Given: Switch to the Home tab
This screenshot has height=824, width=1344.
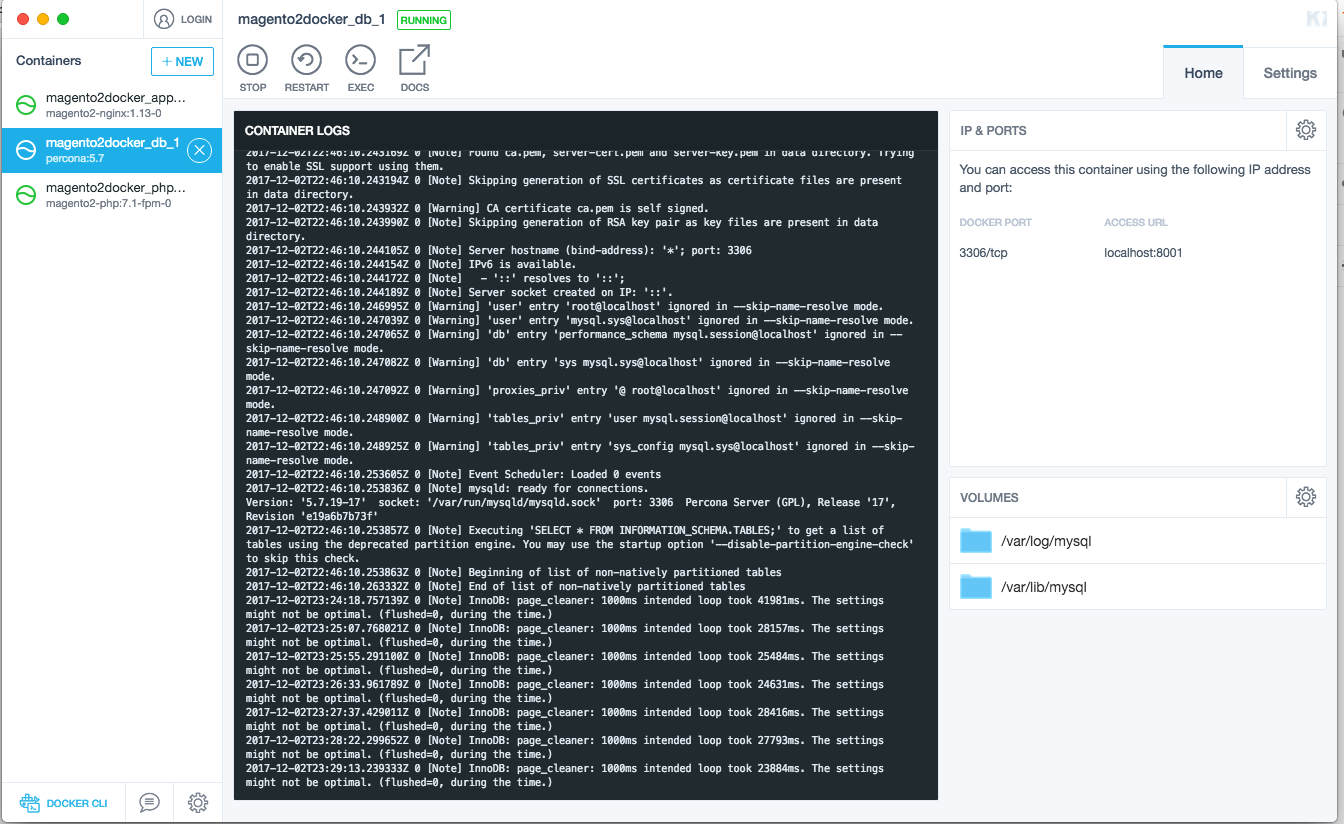Looking at the screenshot, I should tap(1203, 73).
